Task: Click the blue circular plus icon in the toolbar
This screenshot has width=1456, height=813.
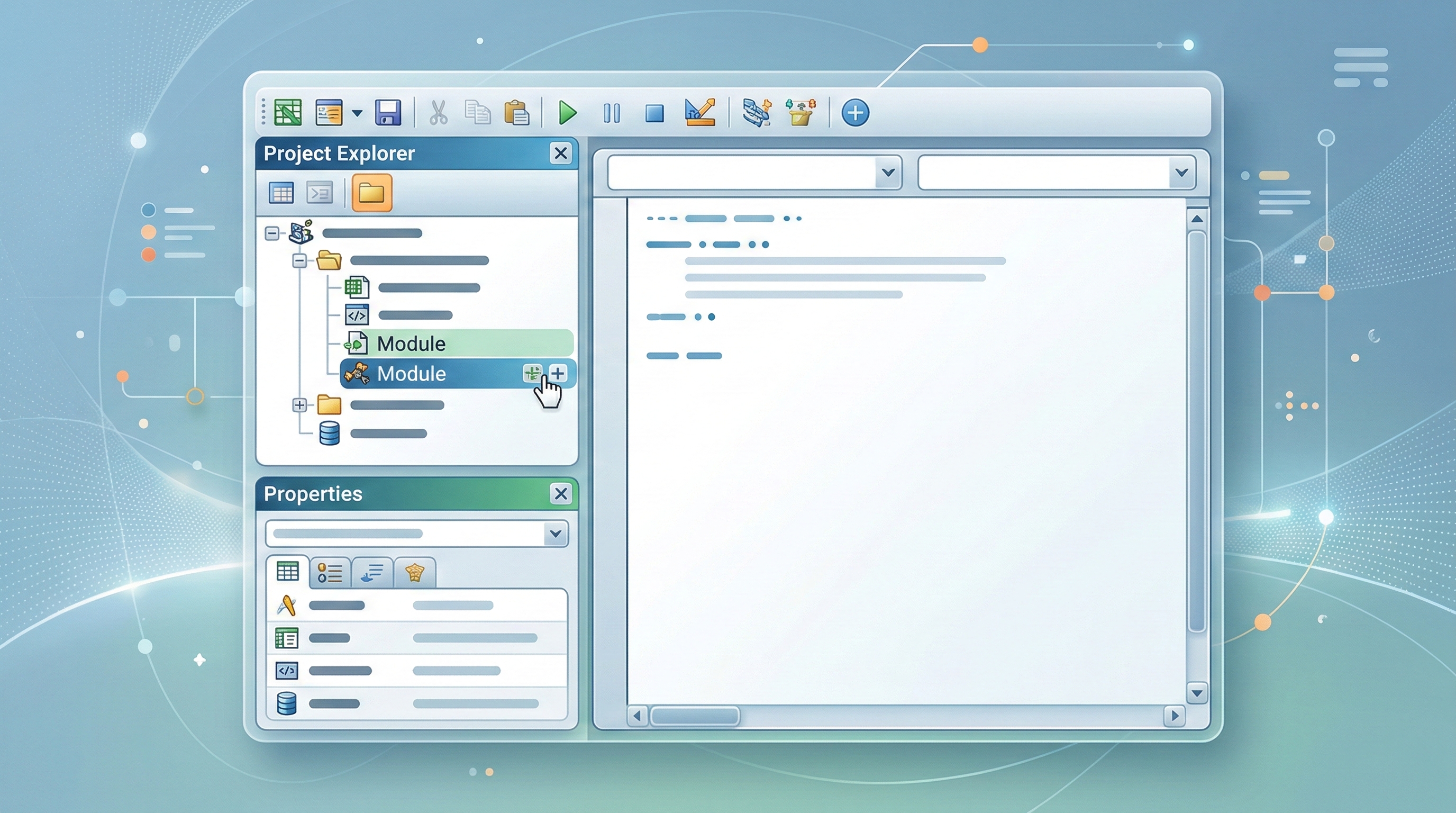Action: point(854,113)
